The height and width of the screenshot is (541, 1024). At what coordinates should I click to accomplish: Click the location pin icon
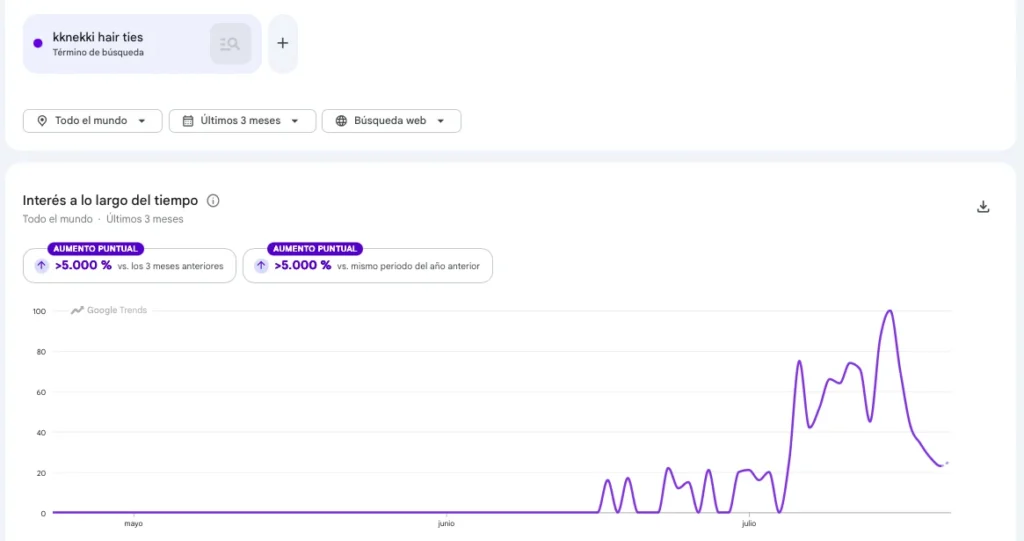tap(42, 121)
